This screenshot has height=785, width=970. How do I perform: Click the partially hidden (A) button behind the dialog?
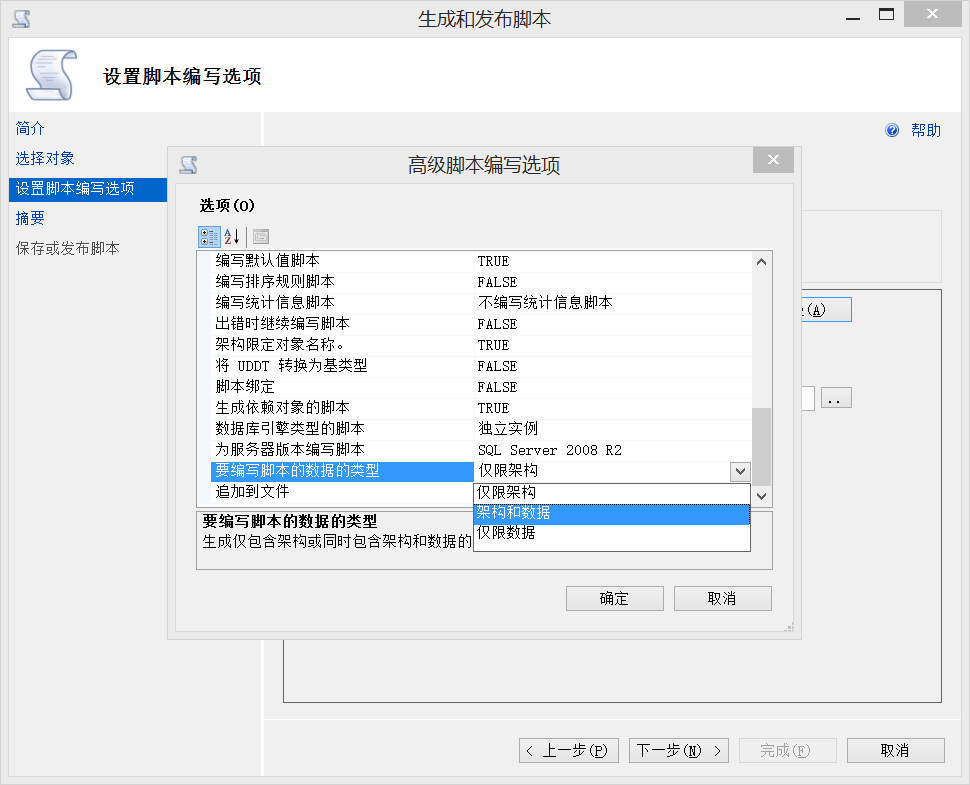(827, 309)
